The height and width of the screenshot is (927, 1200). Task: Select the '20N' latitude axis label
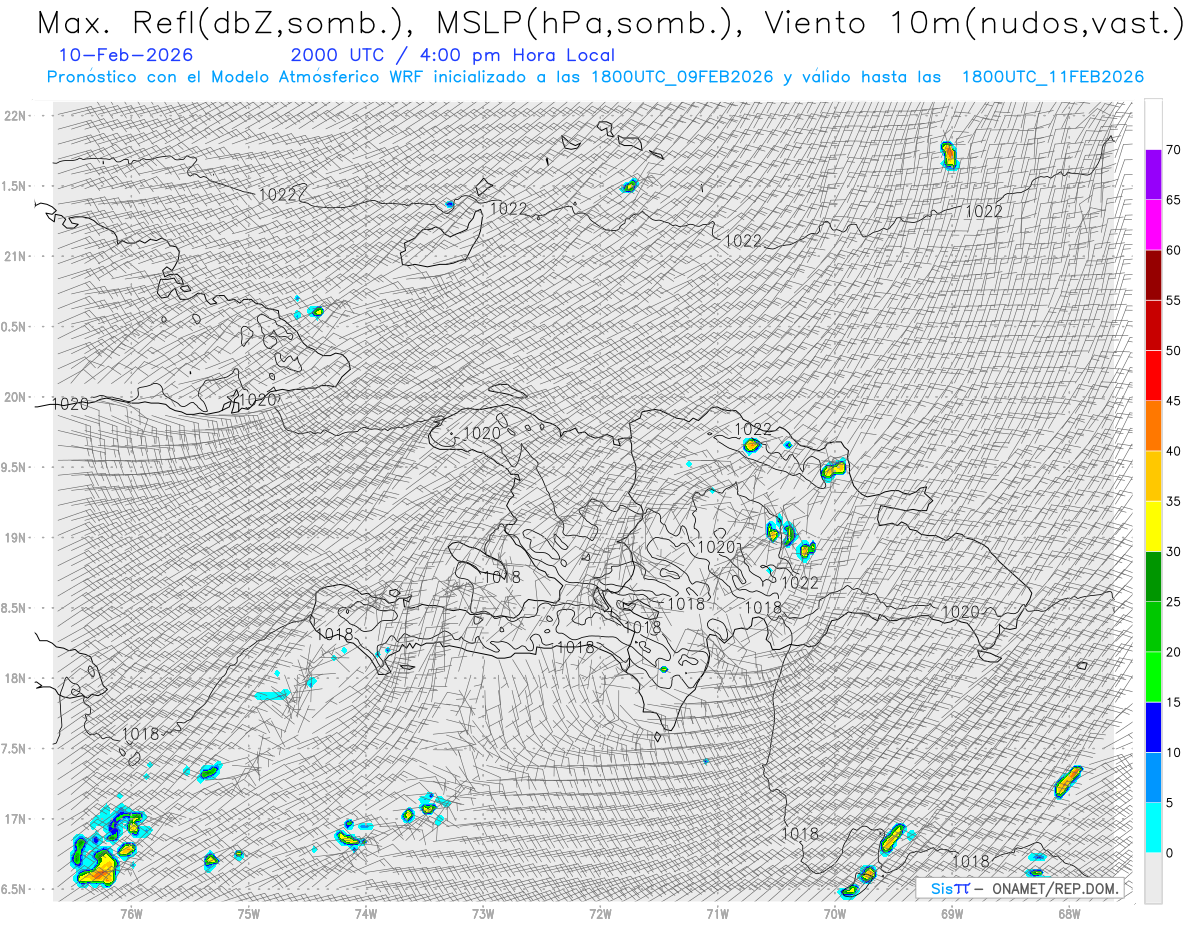15,397
